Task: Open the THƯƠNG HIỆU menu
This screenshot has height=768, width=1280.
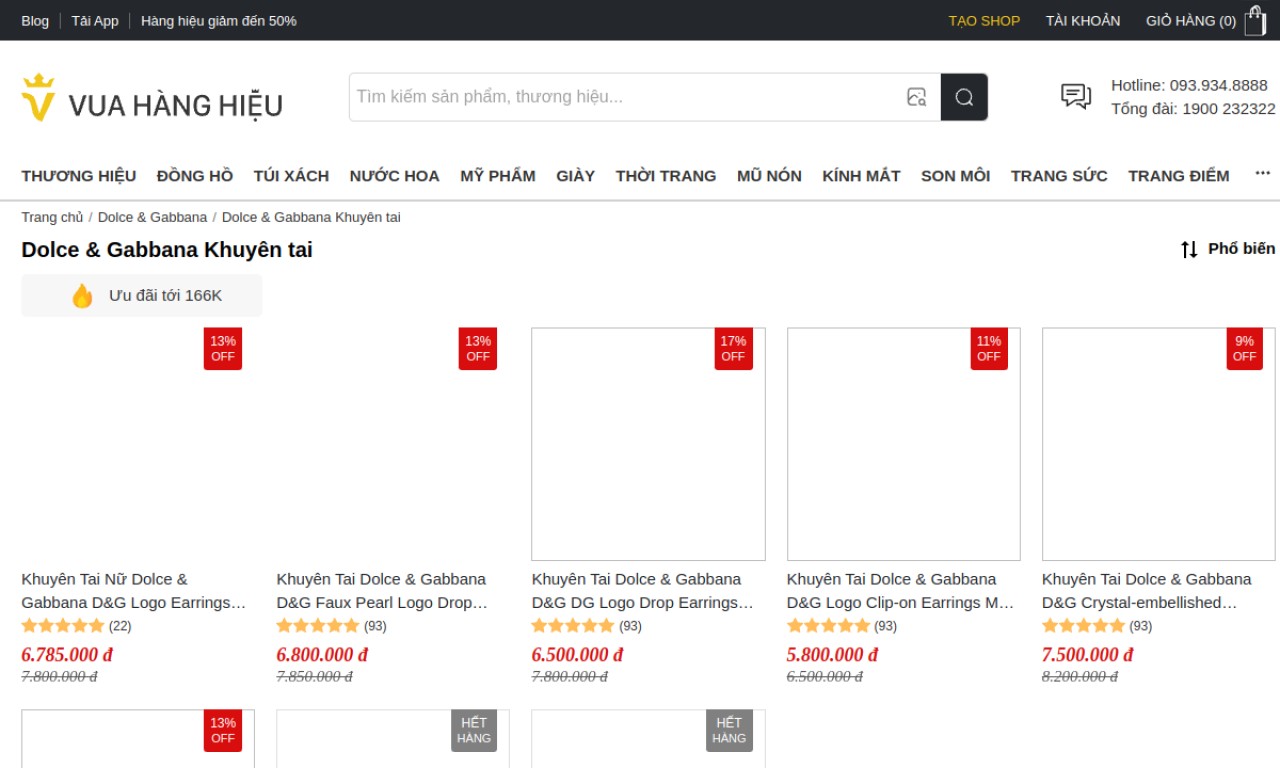Action: pyautogui.click(x=79, y=176)
